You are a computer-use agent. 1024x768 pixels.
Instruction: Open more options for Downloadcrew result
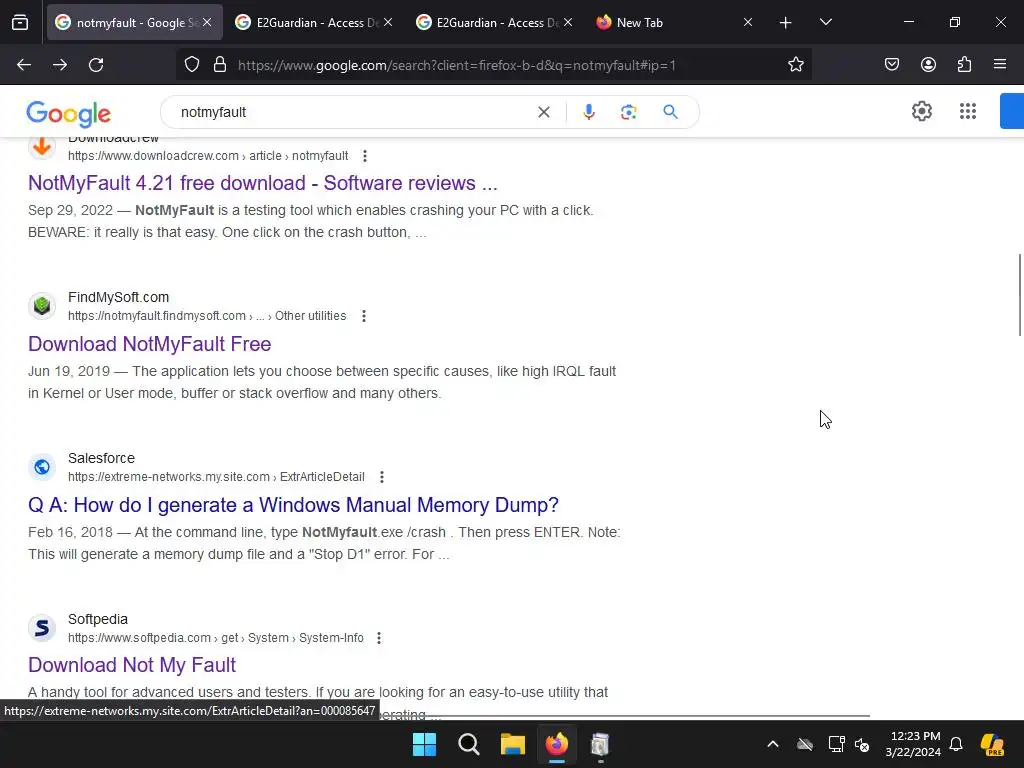click(x=365, y=156)
